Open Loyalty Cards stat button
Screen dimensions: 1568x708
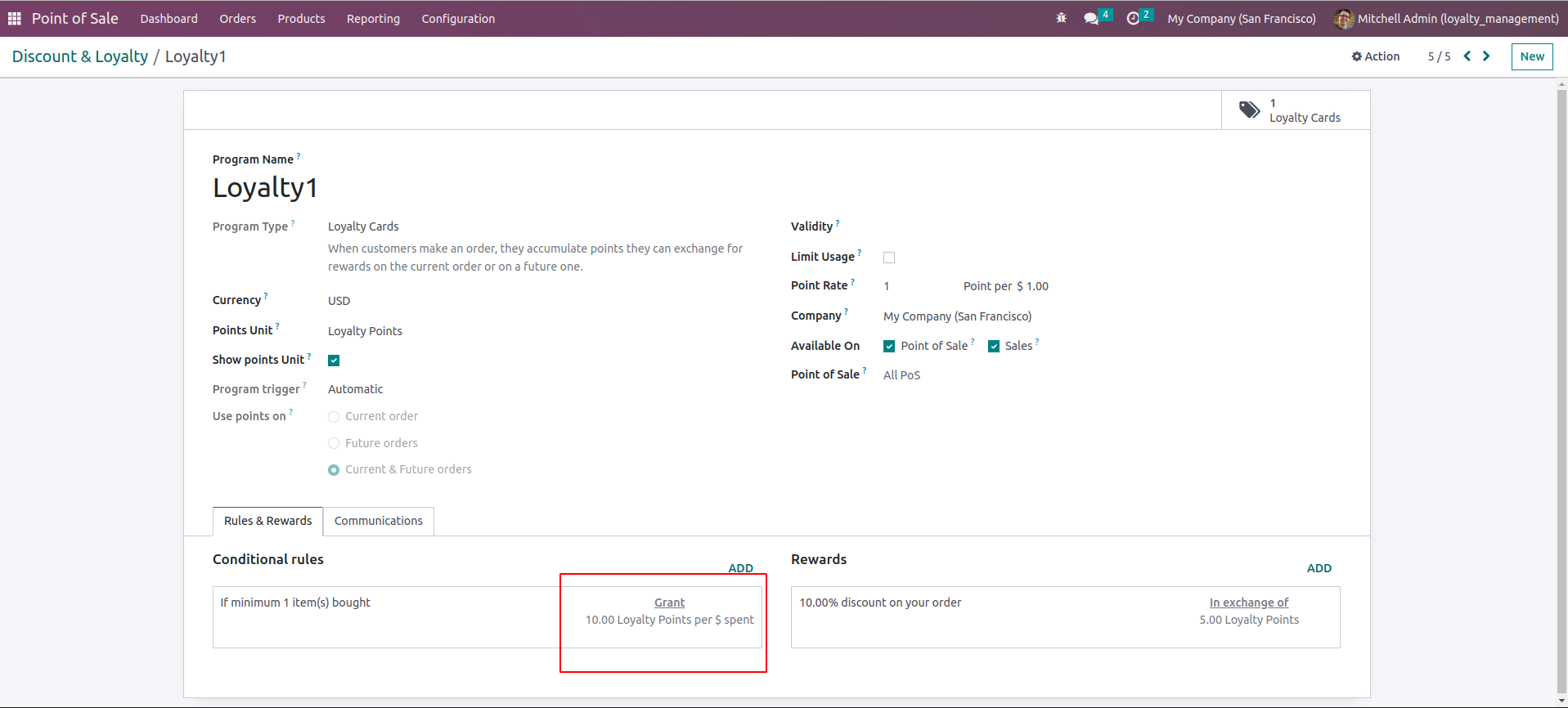pos(1296,110)
